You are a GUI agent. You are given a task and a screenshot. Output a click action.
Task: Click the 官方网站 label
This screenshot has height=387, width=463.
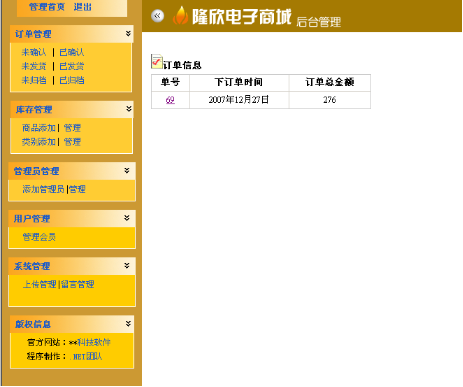[x=47, y=342]
